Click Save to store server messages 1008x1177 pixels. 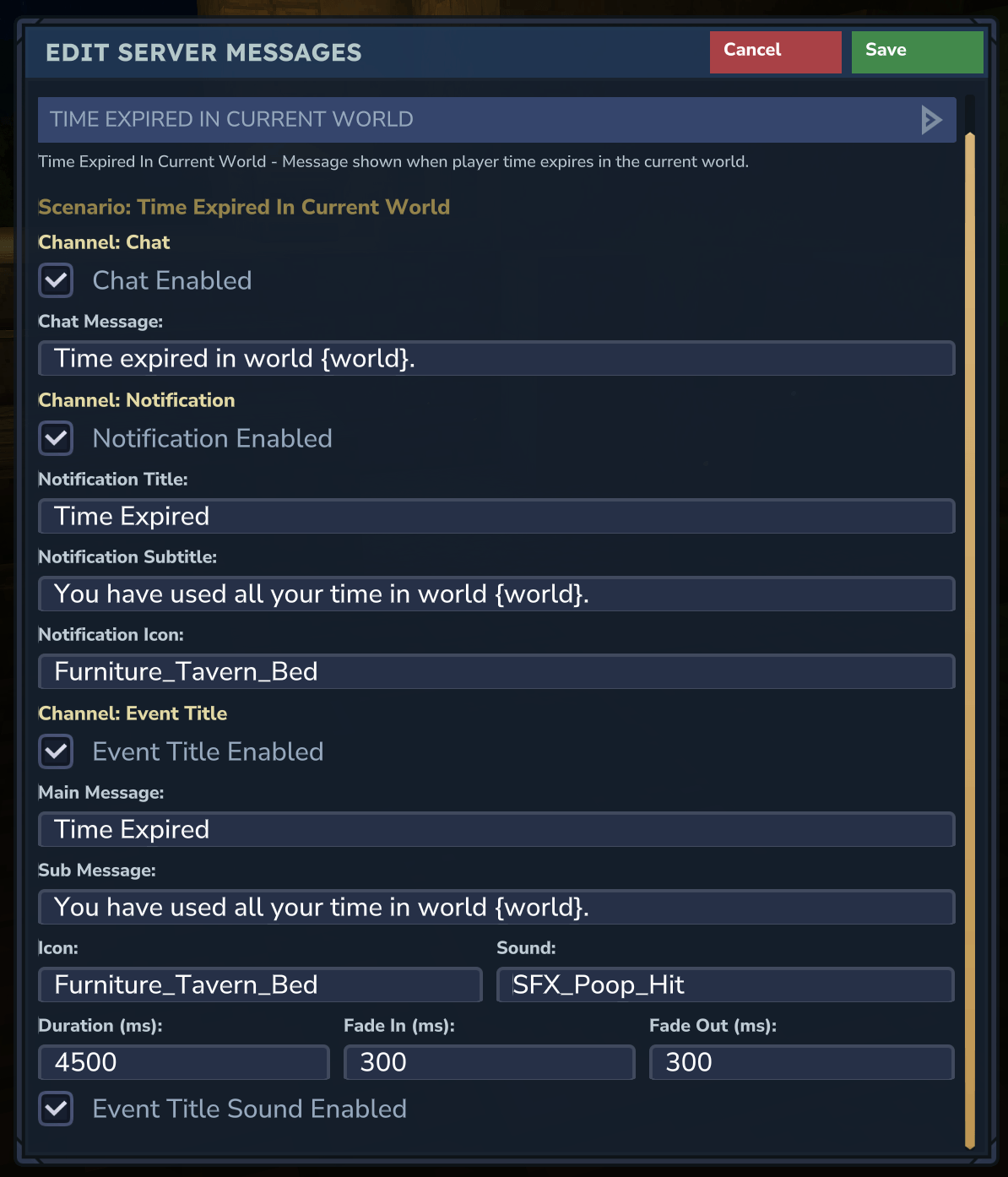(x=917, y=52)
